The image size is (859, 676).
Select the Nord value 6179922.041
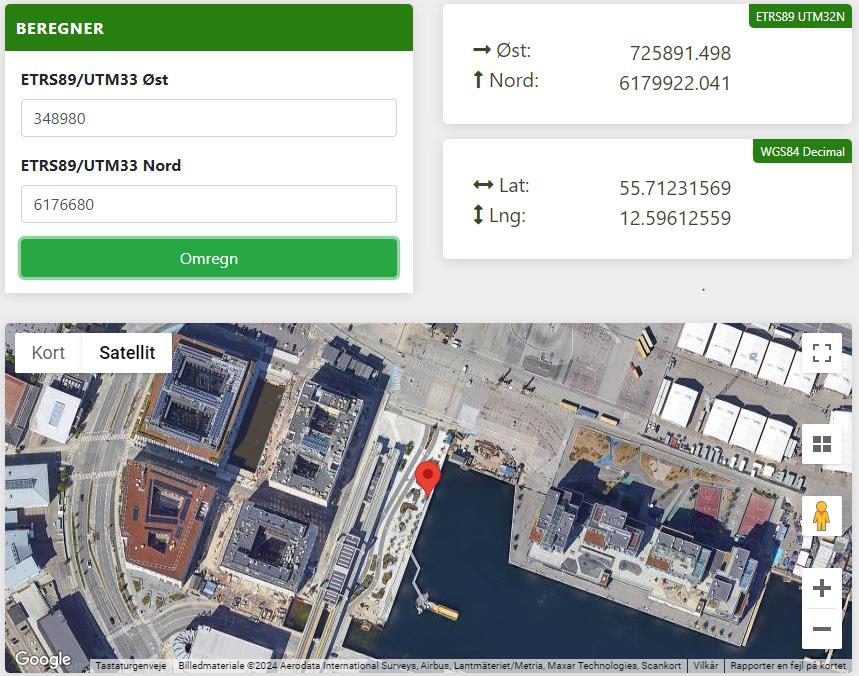coord(675,83)
